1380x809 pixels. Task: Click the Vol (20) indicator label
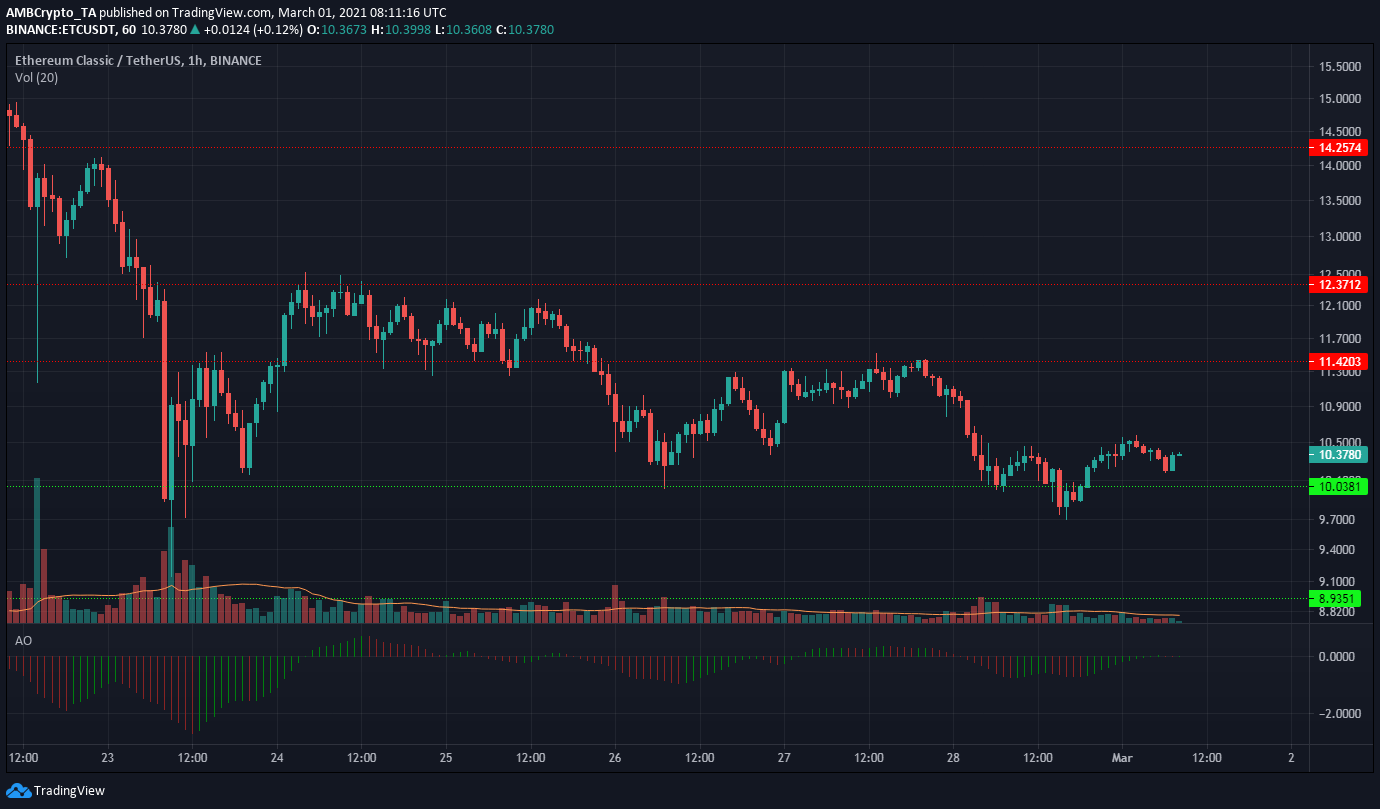click(x=36, y=77)
